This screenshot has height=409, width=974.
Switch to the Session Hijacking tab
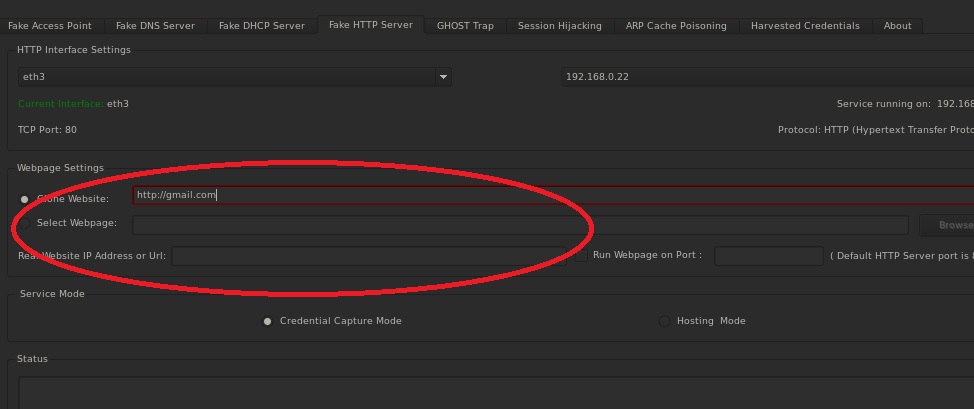[x=559, y=26]
